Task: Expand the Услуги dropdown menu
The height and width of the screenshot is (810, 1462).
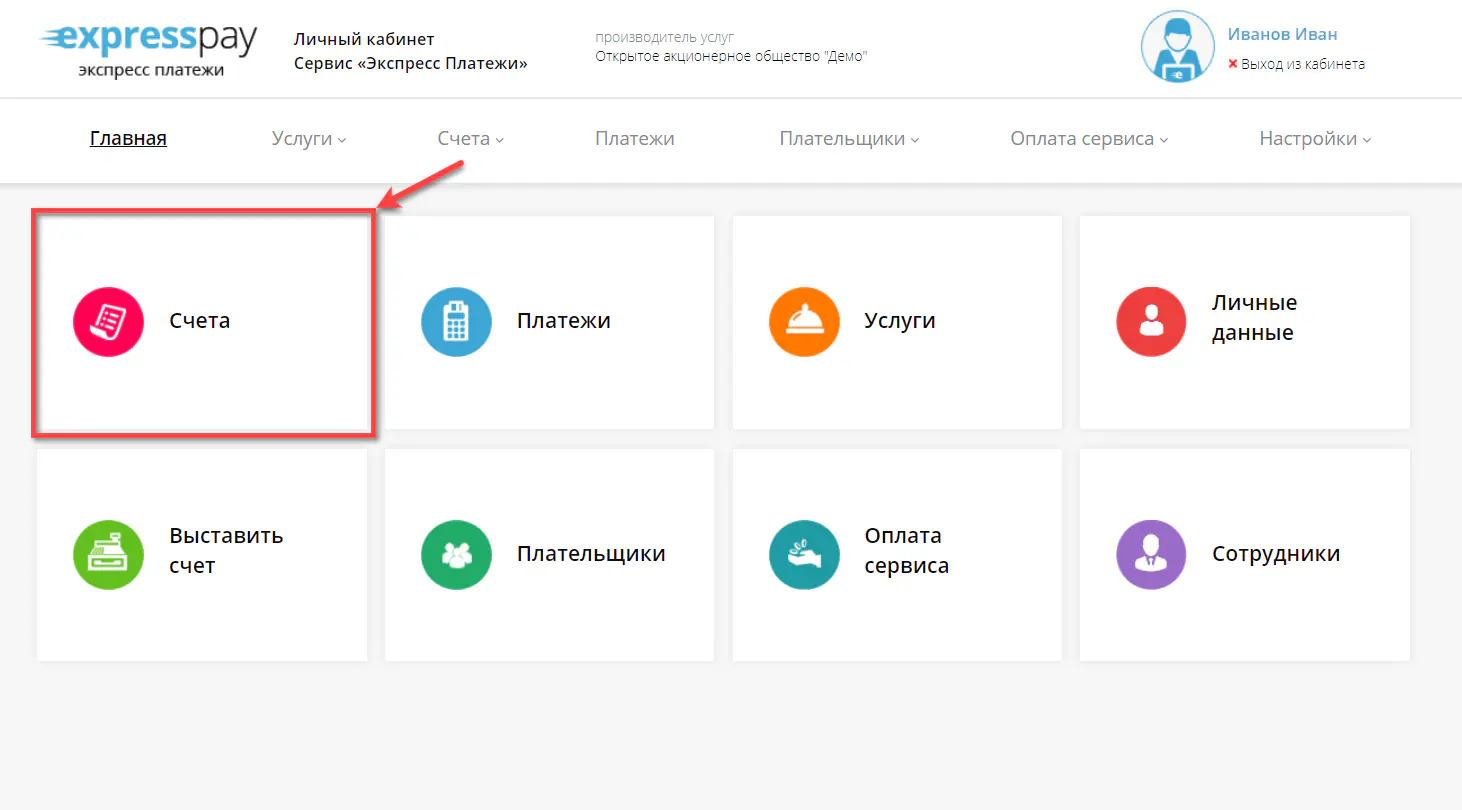Action: [308, 139]
